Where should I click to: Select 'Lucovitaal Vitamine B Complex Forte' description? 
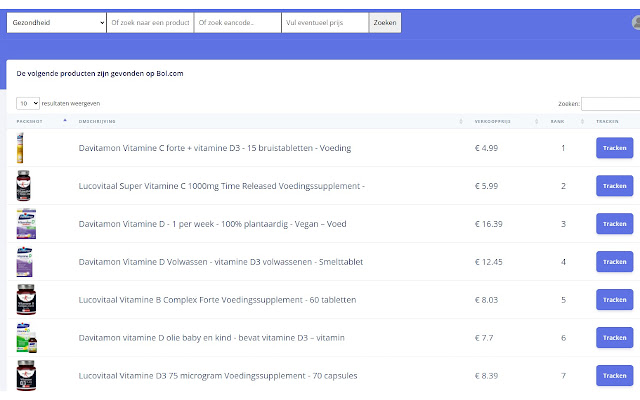217,300
